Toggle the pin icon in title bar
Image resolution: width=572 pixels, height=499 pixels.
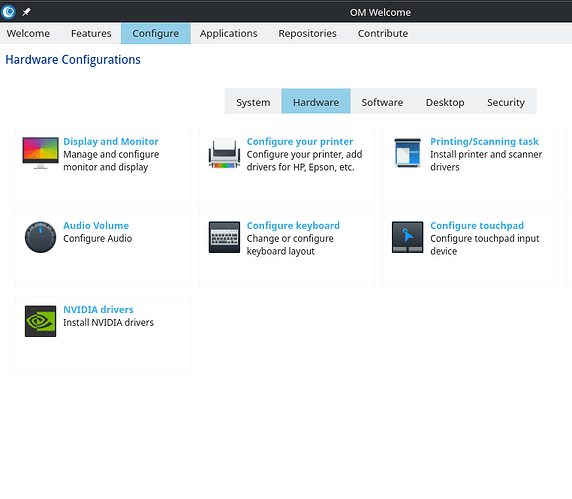(26, 12)
